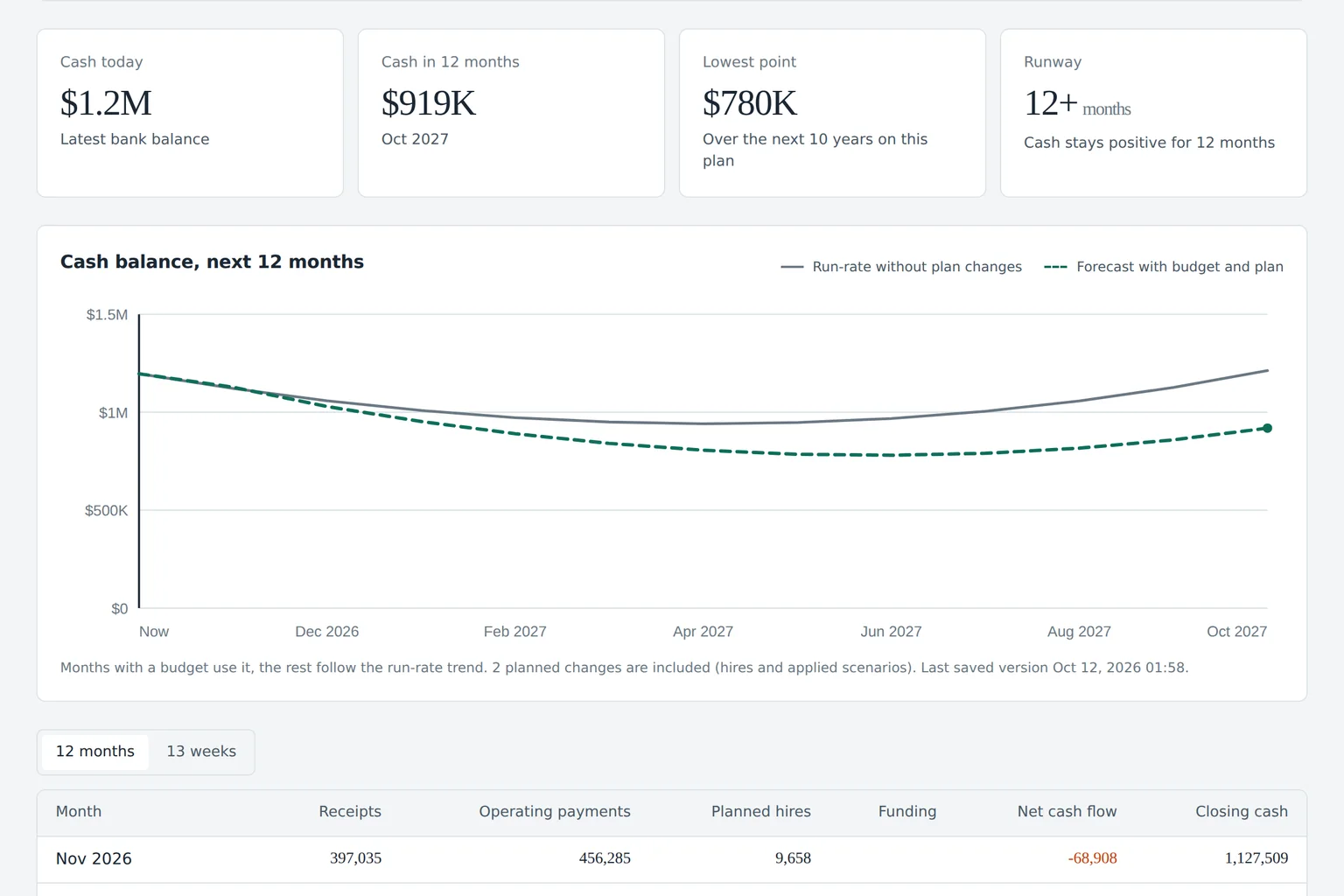
Task: Click the Funding column header
Action: pos(907,812)
